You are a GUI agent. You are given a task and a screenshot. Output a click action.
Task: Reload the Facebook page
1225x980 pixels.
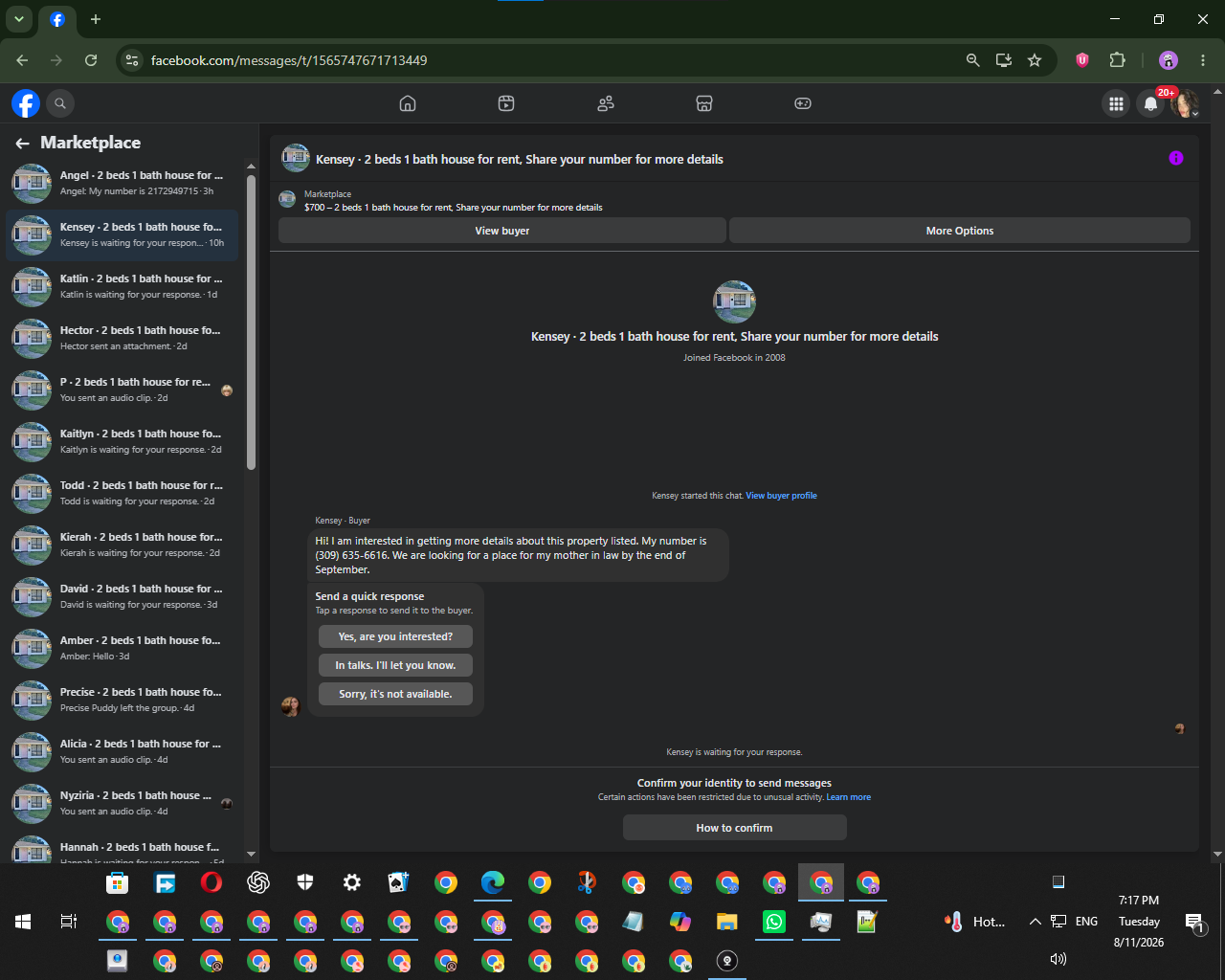click(91, 60)
